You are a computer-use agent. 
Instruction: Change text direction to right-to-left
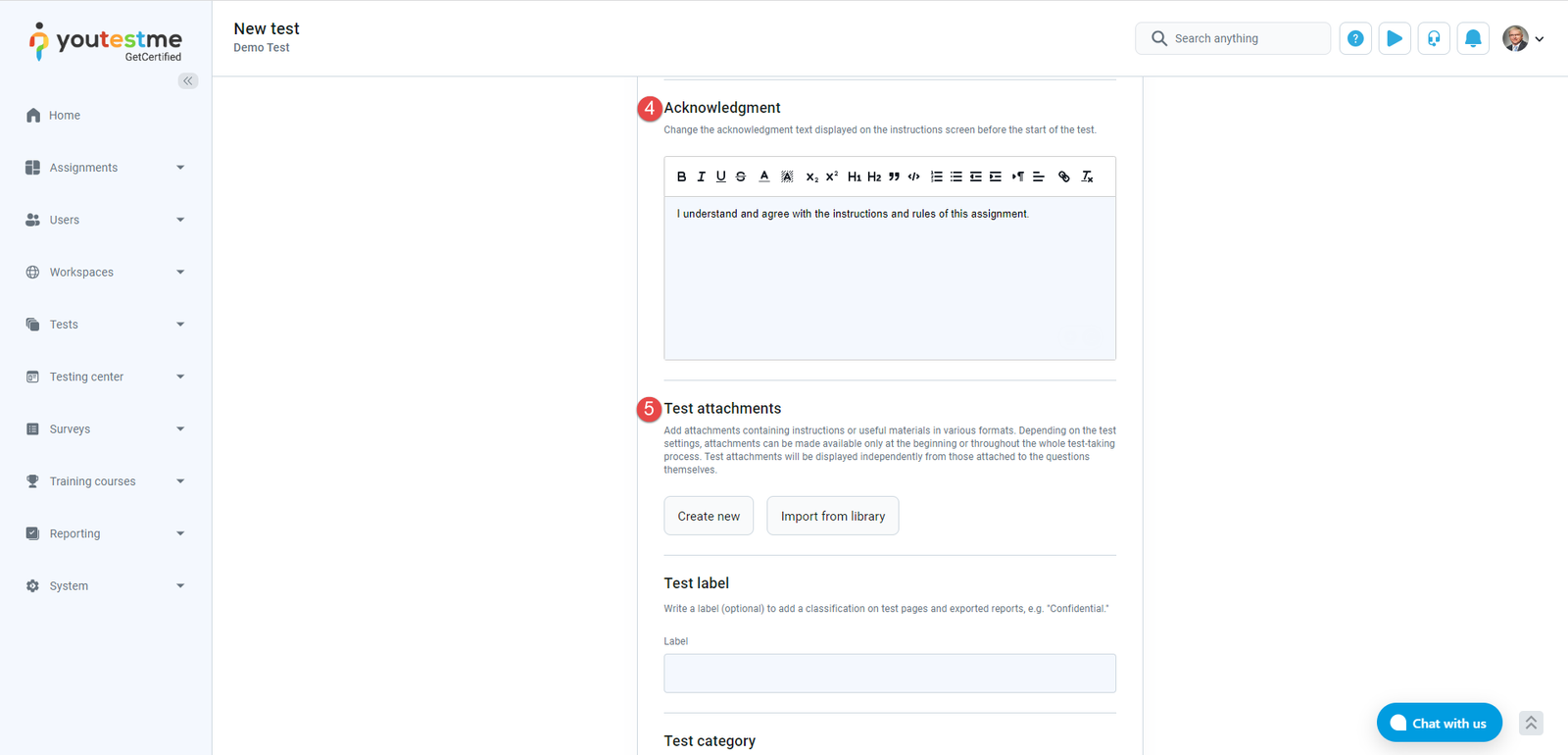1018,176
